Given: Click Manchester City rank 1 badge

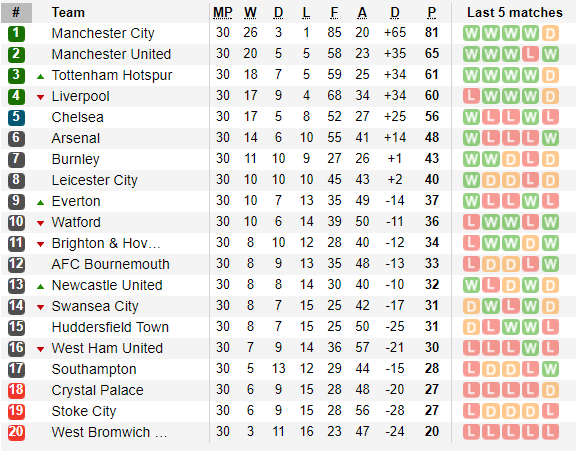Looking at the screenshot, I should pos(16,33).
